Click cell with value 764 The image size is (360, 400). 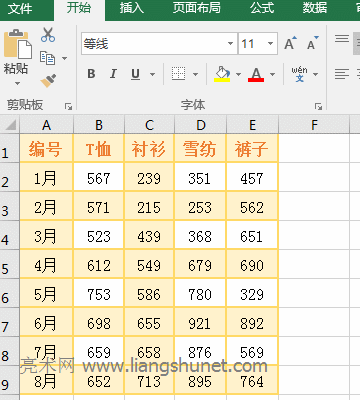click(x=252, y=380)
